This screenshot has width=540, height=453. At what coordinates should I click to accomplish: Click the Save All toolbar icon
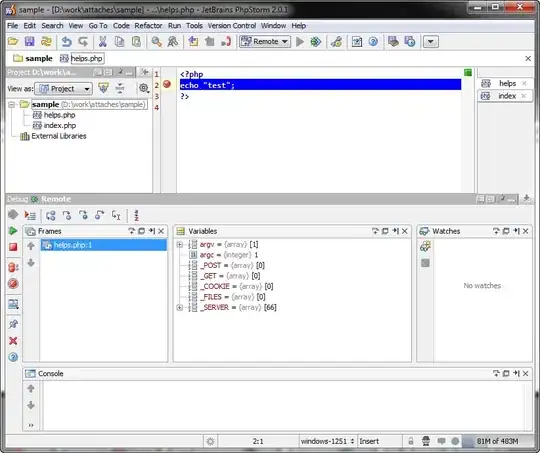(x=30, y=42)
